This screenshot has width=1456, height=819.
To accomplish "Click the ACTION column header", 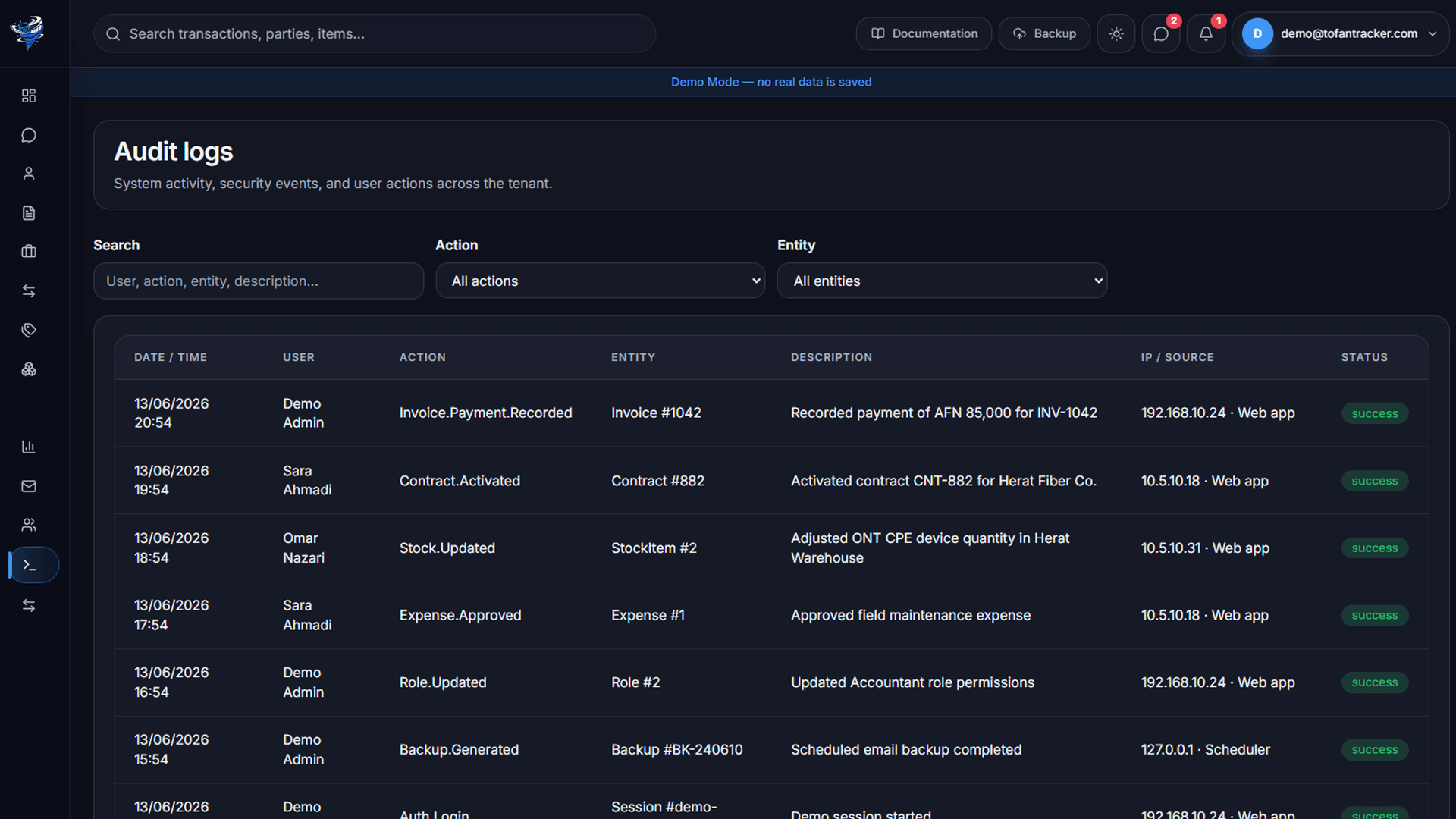I will click(x=422, y=357).
